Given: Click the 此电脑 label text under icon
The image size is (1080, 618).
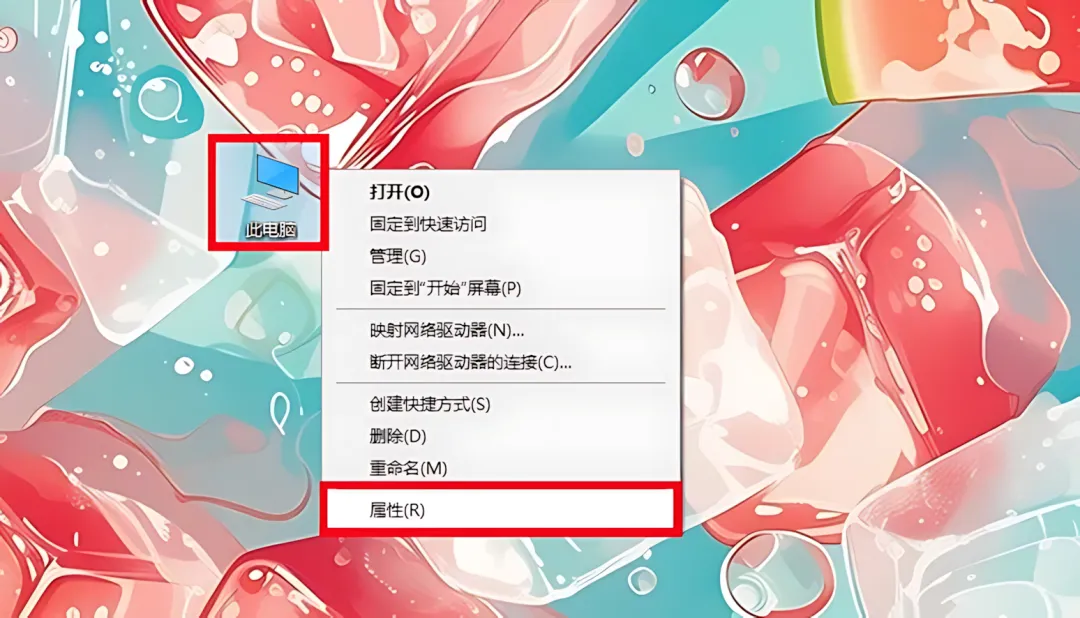Looking at the screenshot, I should click(x=271, y=230).
